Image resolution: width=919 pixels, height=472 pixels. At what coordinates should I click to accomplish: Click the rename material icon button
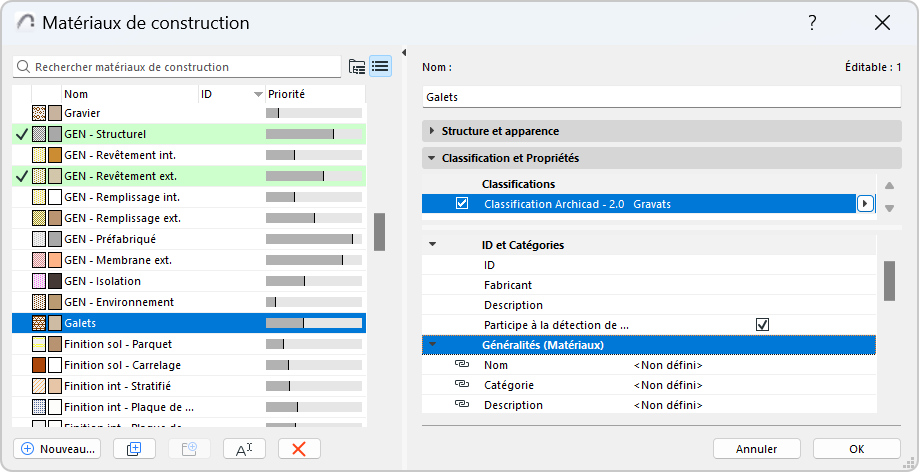click(244, 449)
